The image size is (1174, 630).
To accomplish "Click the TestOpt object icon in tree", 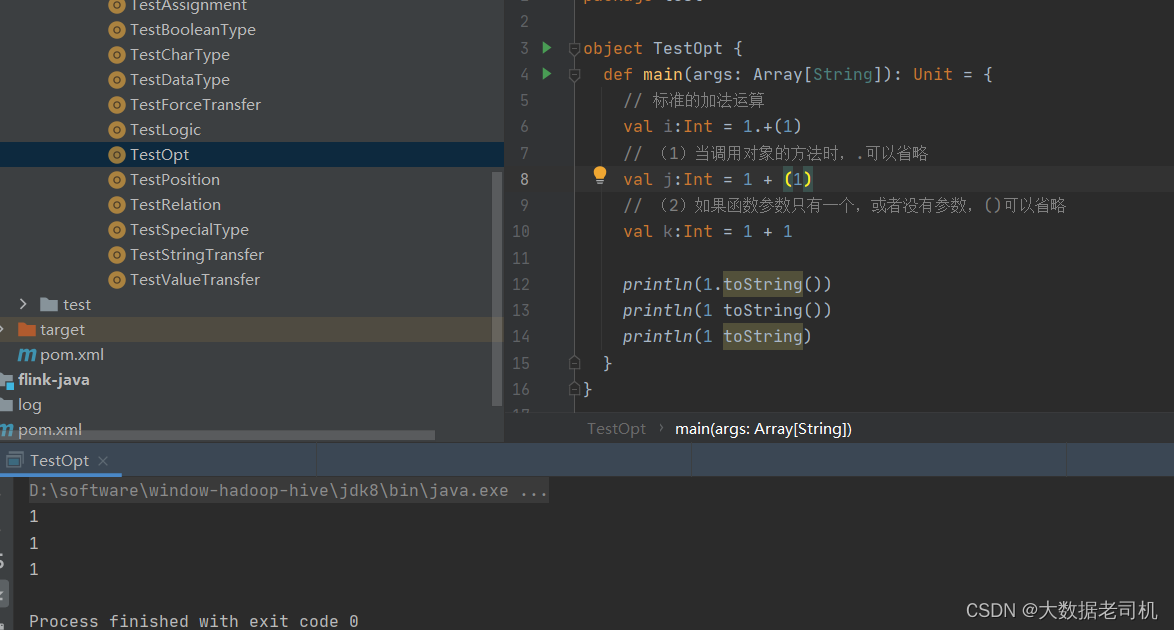I will (116, 154).
